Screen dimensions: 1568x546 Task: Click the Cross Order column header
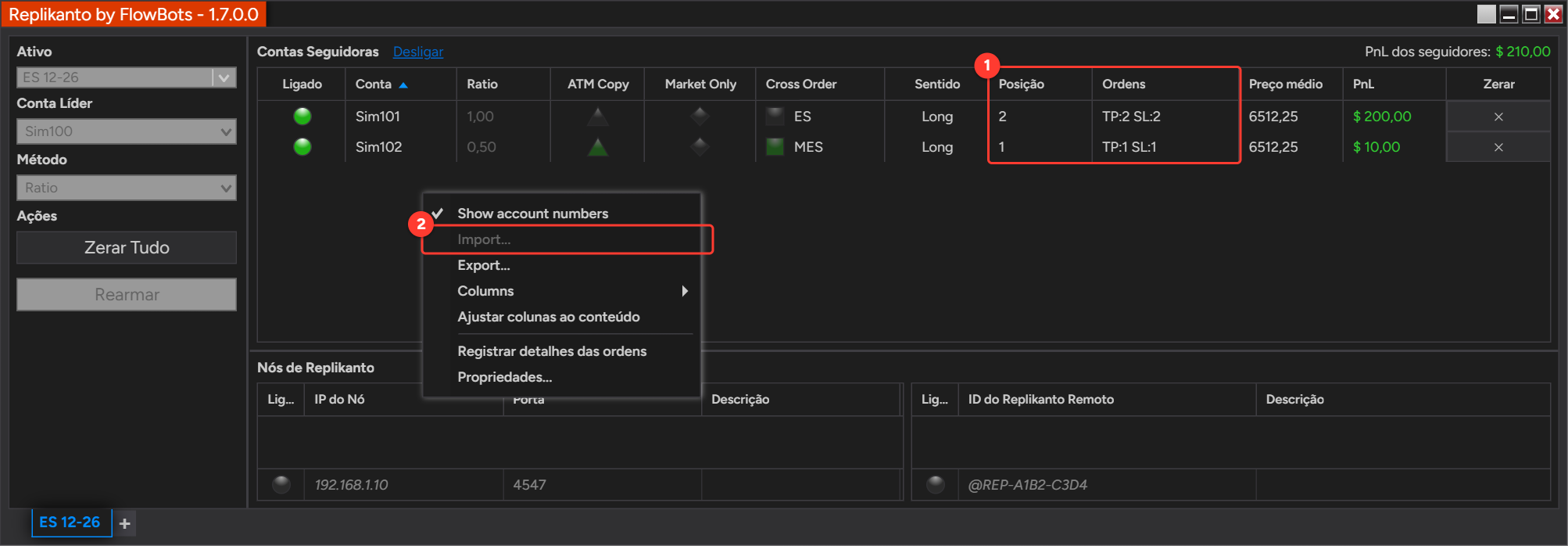pos(820,84)
